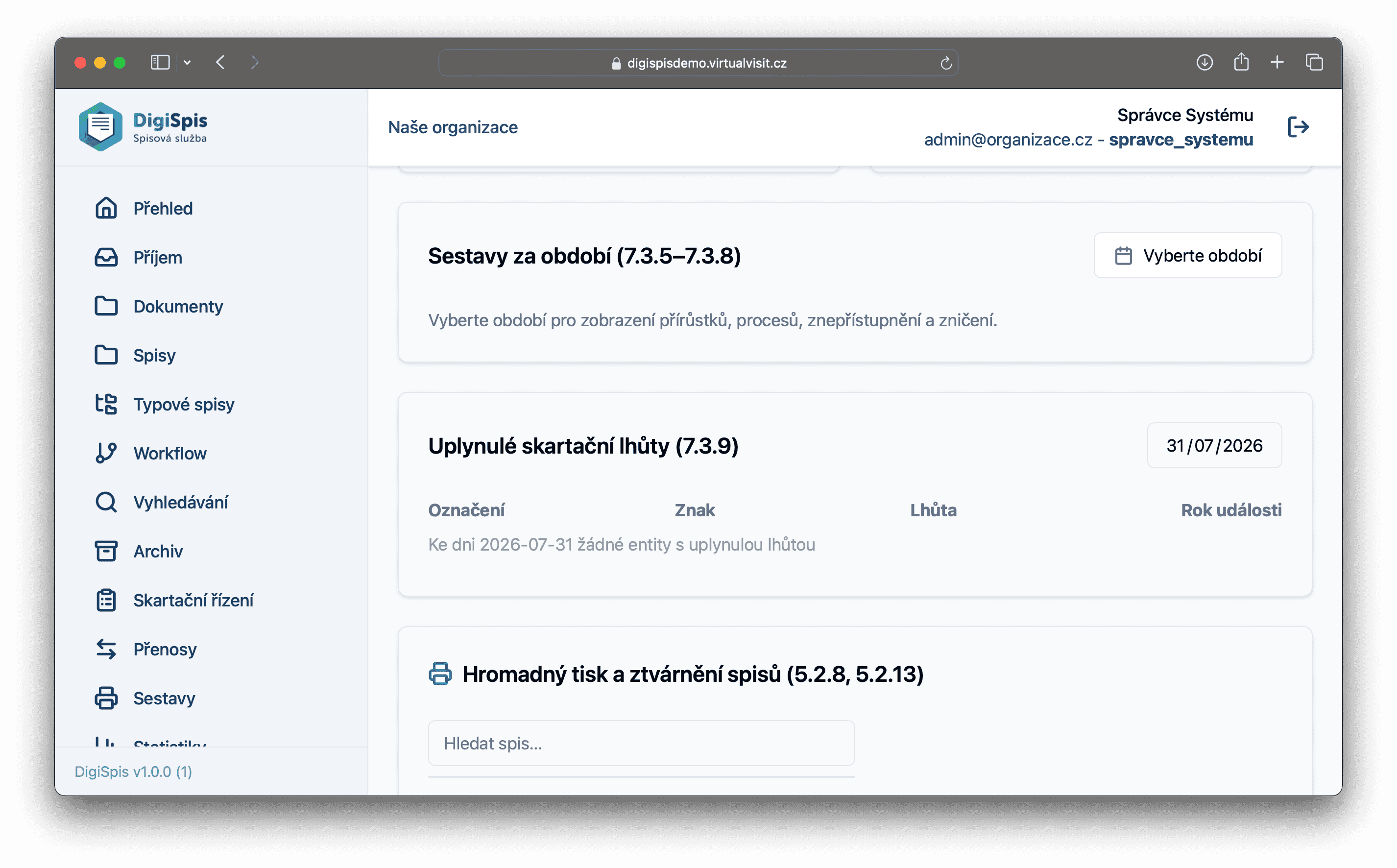Click the Vyhledávání magnifier icon
The image size is (1397, 868).
[106, 502]
